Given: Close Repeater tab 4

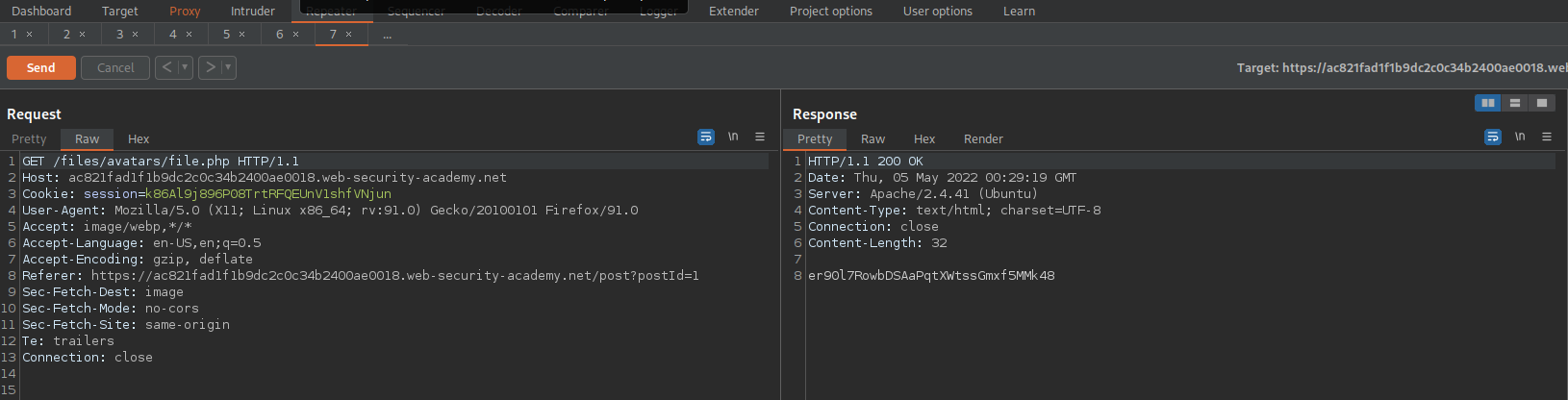Looking at the screenshot, I should (x=189, y=35).
